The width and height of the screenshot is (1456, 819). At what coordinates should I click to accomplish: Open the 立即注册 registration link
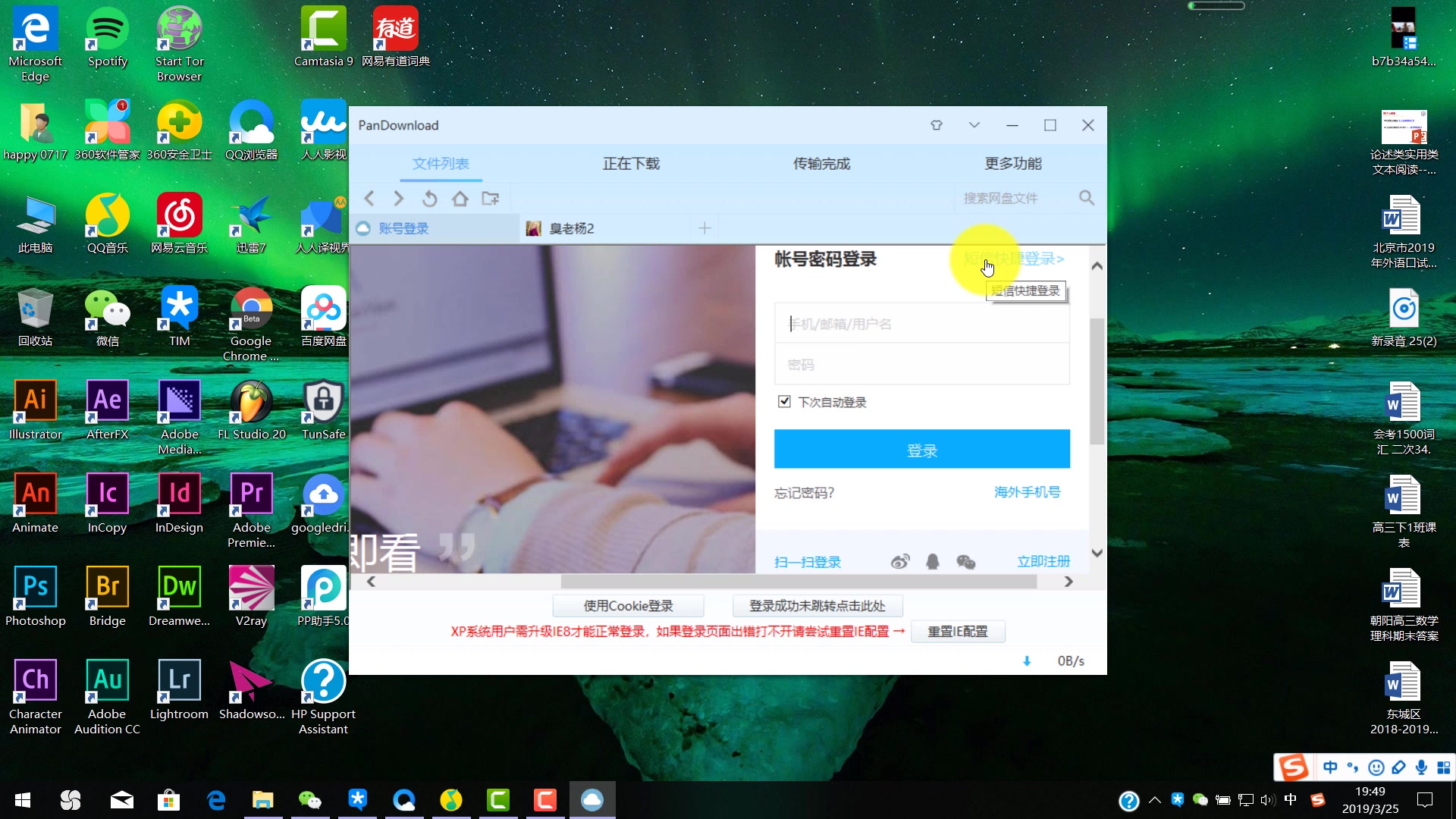coord(1043,561)
